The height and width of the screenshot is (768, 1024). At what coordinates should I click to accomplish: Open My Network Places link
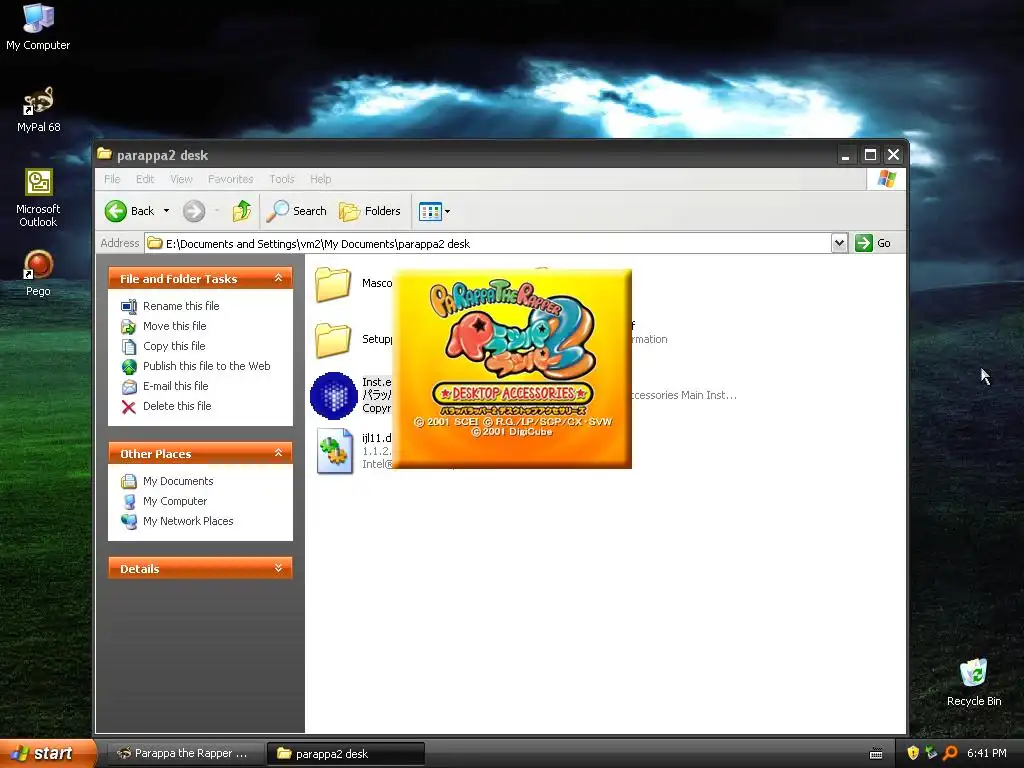pos(187,521)
